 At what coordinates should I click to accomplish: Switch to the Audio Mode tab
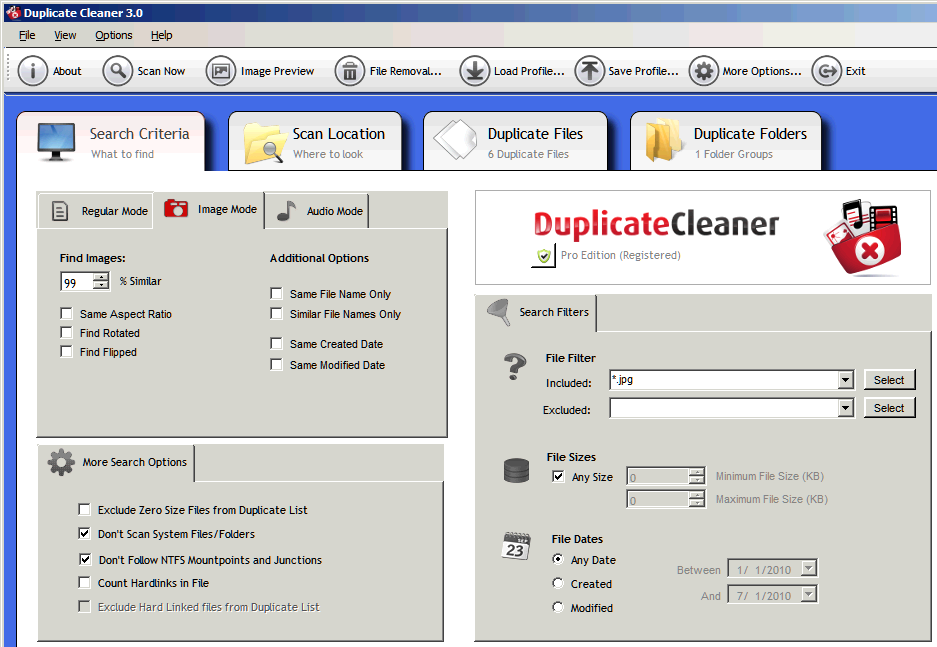(x=317, y=211)
